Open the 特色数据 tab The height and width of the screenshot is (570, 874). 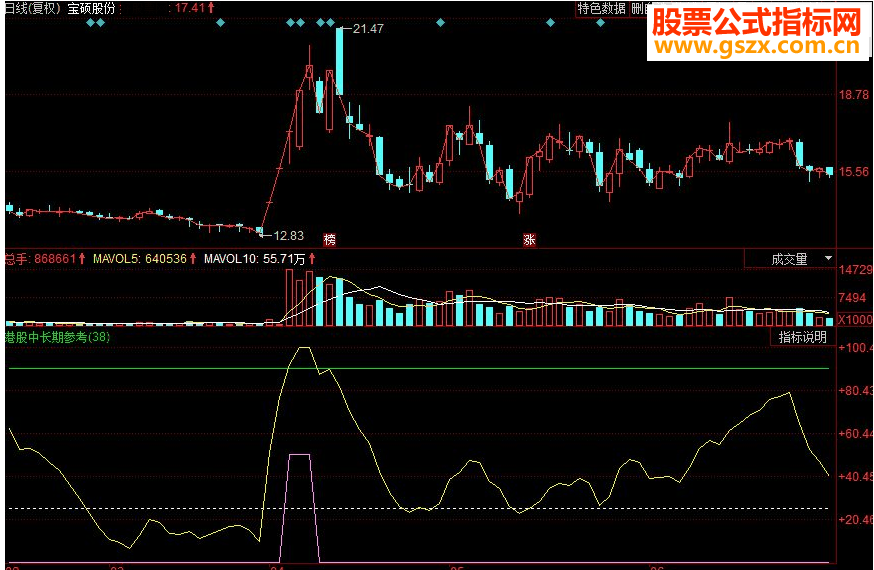(x=601, y=8)
